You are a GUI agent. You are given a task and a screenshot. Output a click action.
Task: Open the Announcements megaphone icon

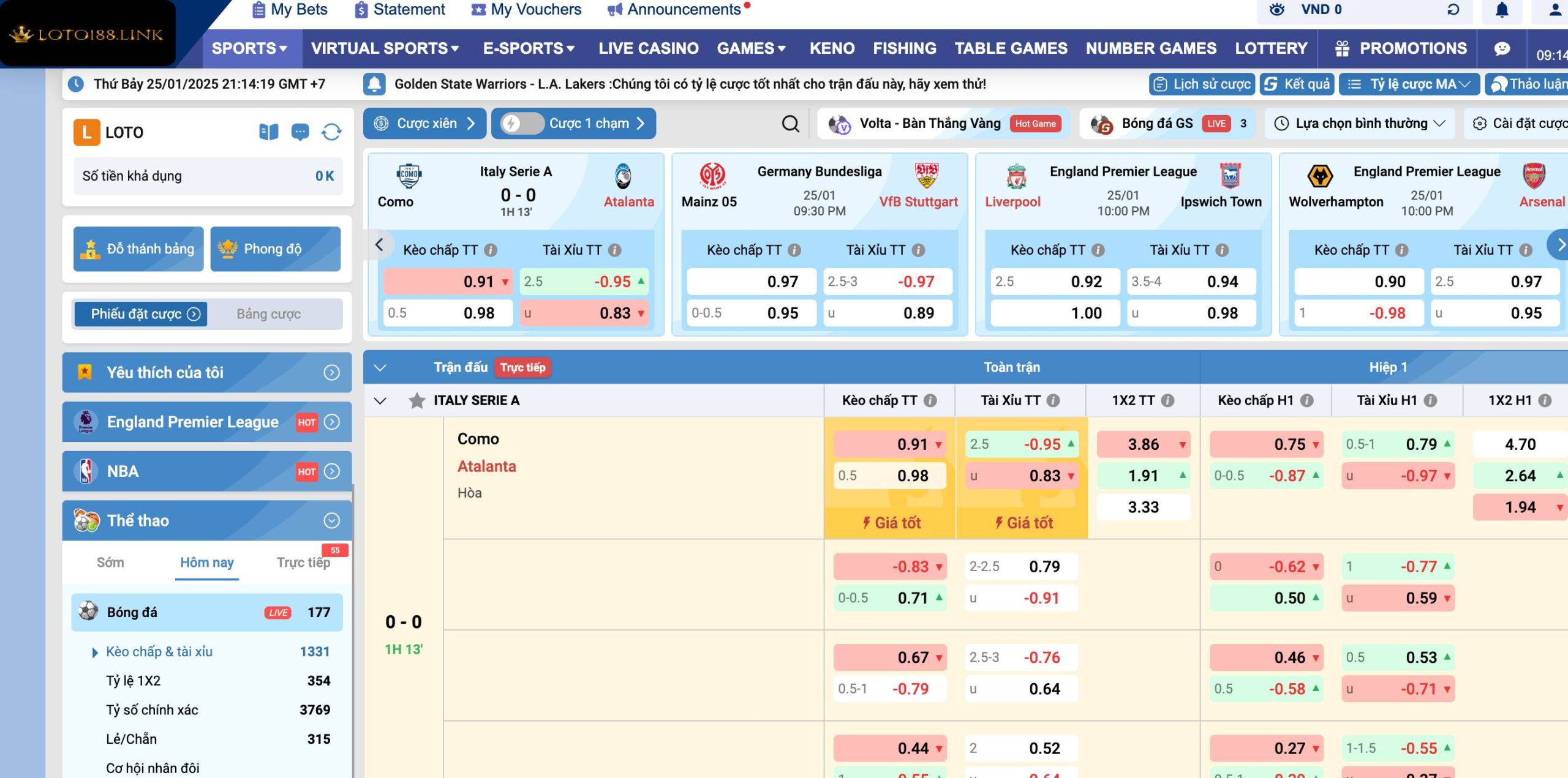[614, 9]
